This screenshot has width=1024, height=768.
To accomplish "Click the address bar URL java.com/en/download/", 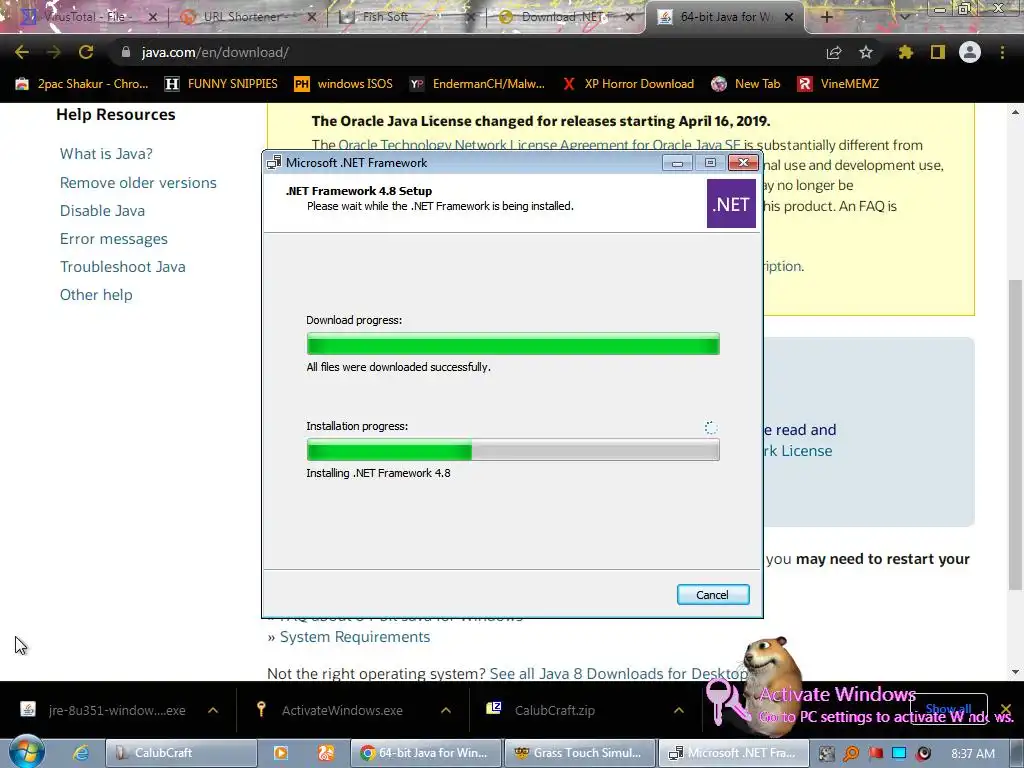I will 215,52.
